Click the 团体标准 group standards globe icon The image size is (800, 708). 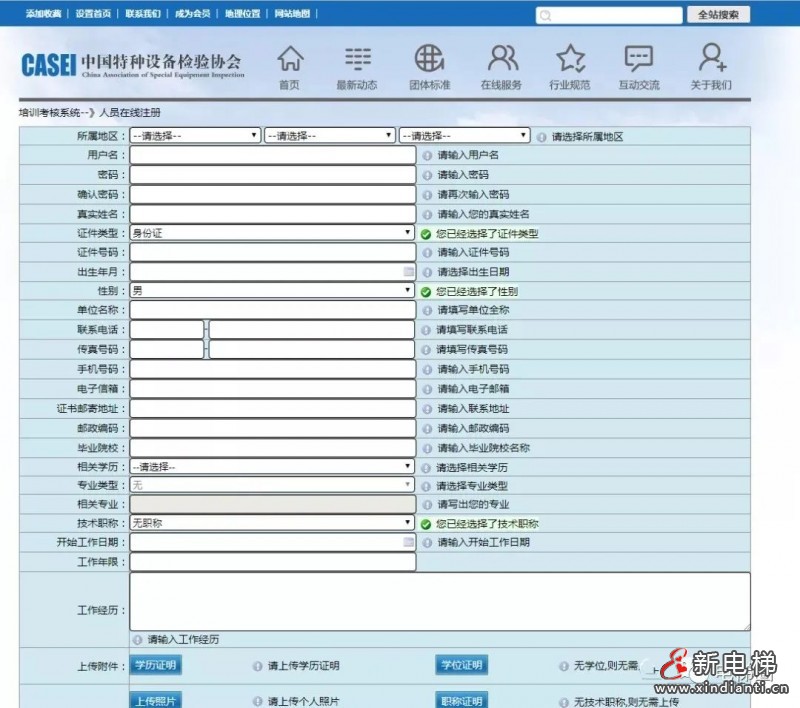pyautogui.click(x=428, y=60)
